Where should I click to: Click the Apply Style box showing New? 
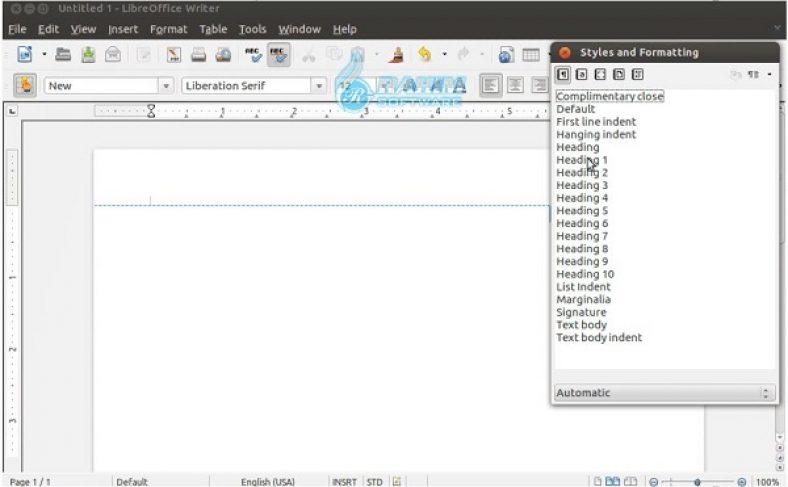point(102,85)
